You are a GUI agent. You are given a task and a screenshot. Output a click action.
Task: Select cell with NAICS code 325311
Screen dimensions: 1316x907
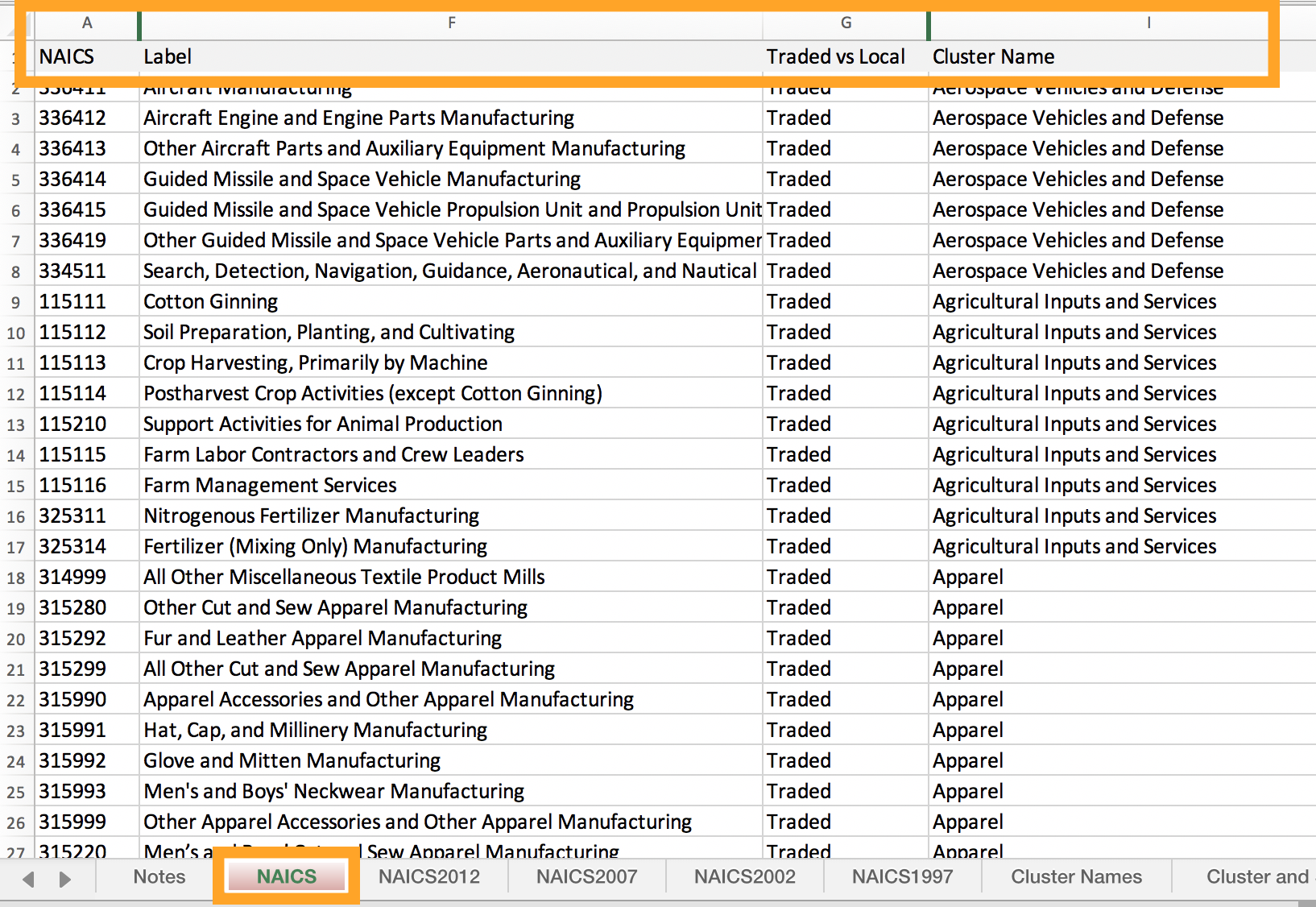coord(87,516)
